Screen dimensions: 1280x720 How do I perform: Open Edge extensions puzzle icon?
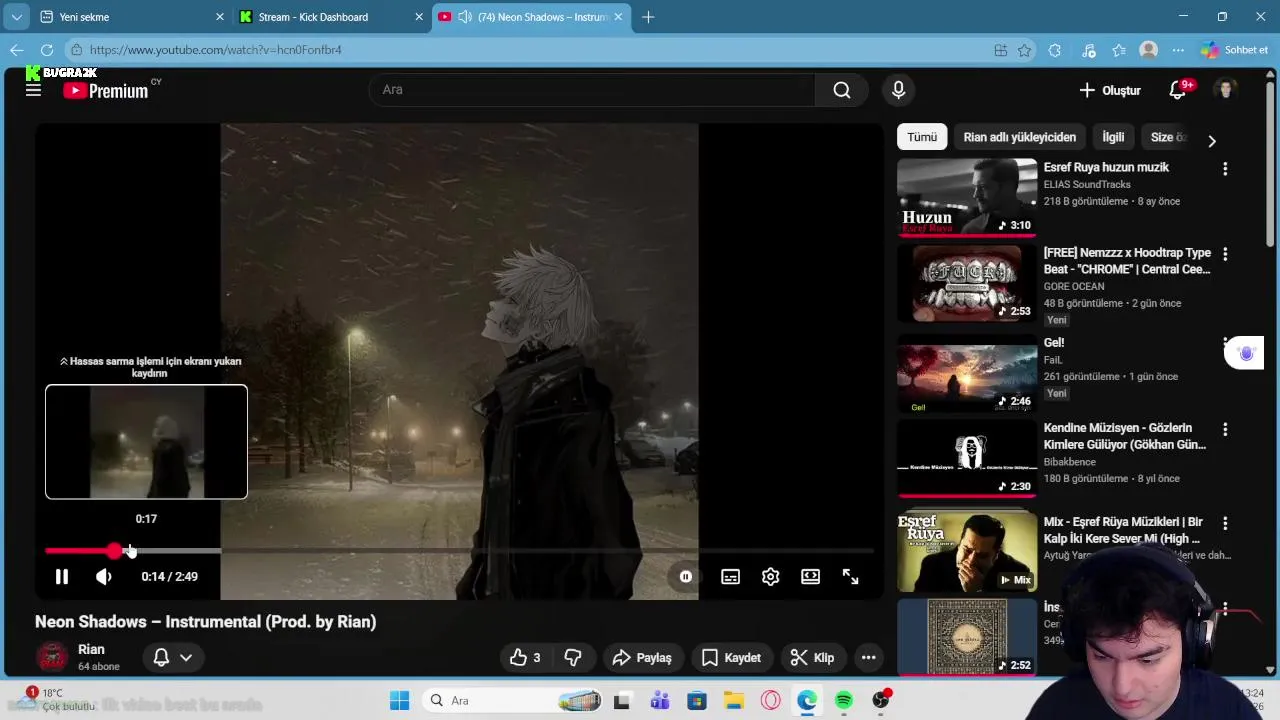[1054, 50]
